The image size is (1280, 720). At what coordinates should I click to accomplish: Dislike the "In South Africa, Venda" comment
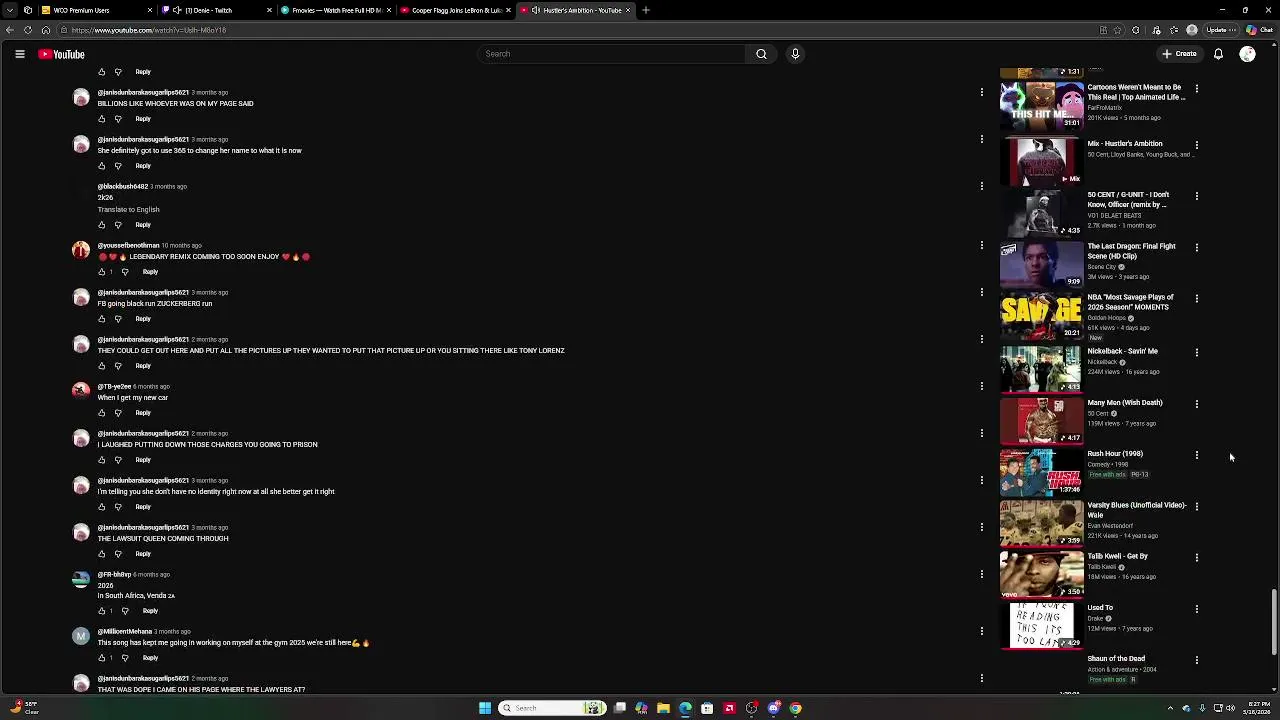125,611
